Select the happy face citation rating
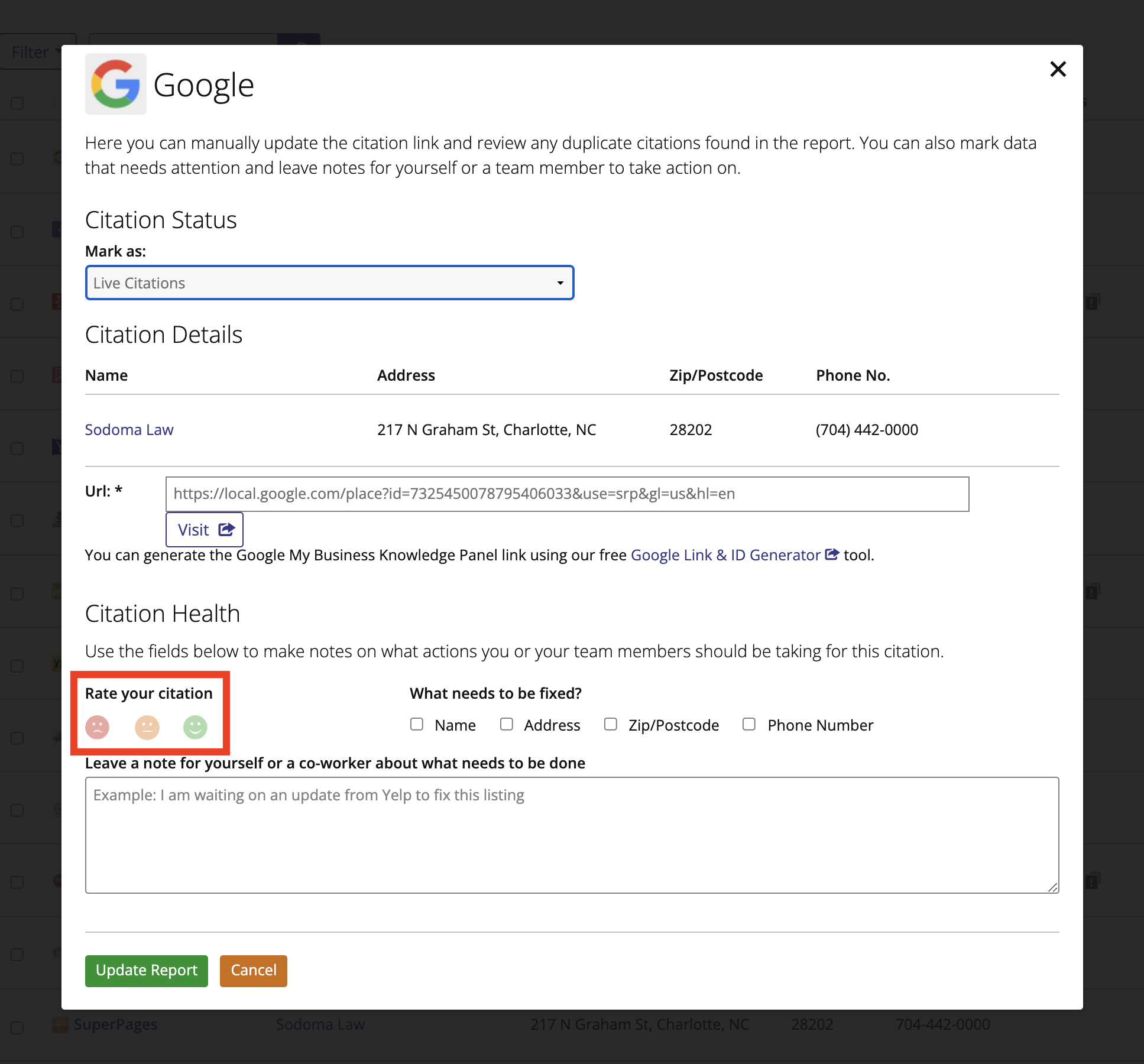 click(196, 728)
